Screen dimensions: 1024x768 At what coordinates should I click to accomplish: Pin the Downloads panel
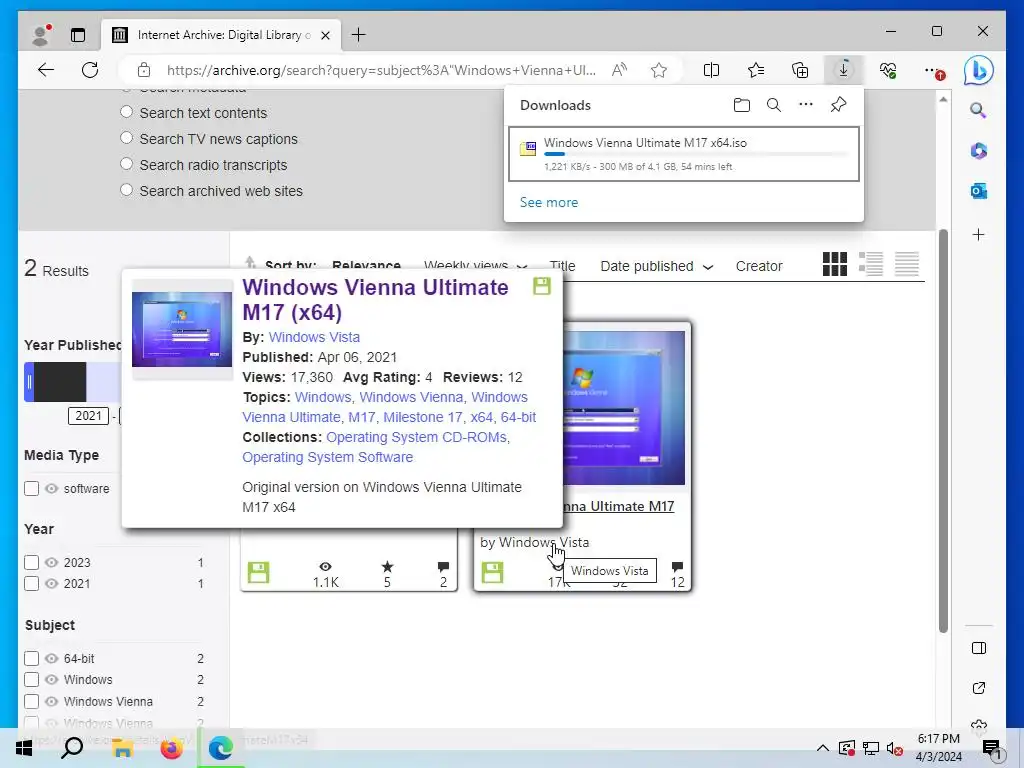click(839, 104)
